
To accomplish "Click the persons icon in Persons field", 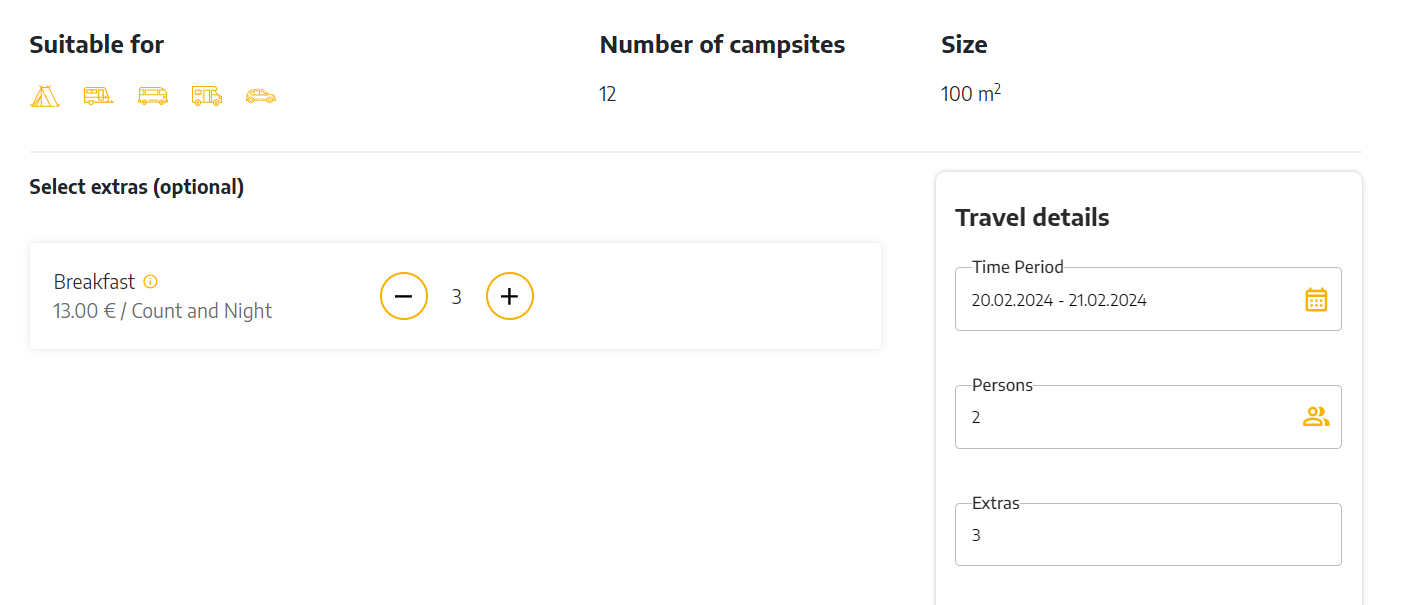I will 1316,417.
